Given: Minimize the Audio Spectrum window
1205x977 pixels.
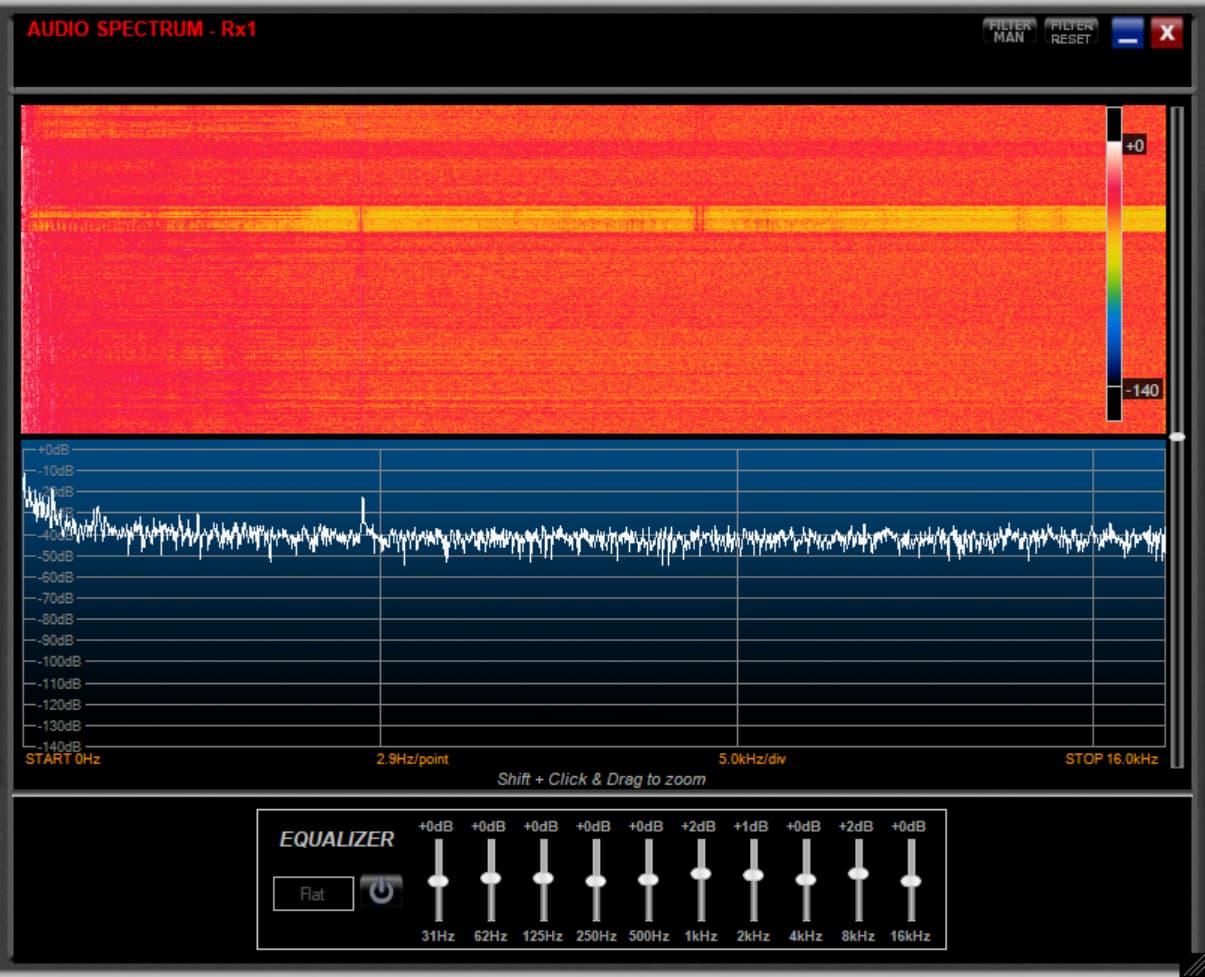Looking at the screenshot, I should click(1128, 34).
